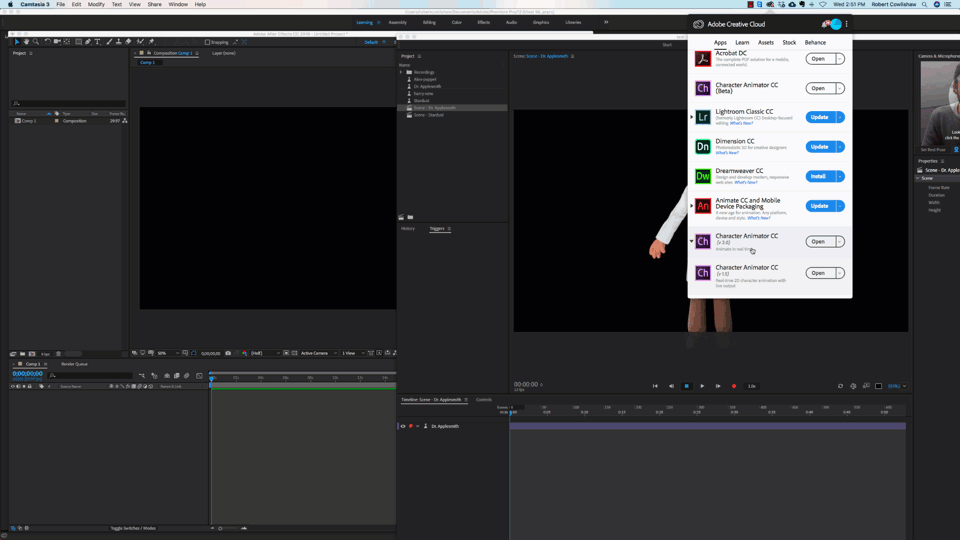960x540 pixels.
Task: Select the Type tool in After Effects
Action: [x=97, y=42]
